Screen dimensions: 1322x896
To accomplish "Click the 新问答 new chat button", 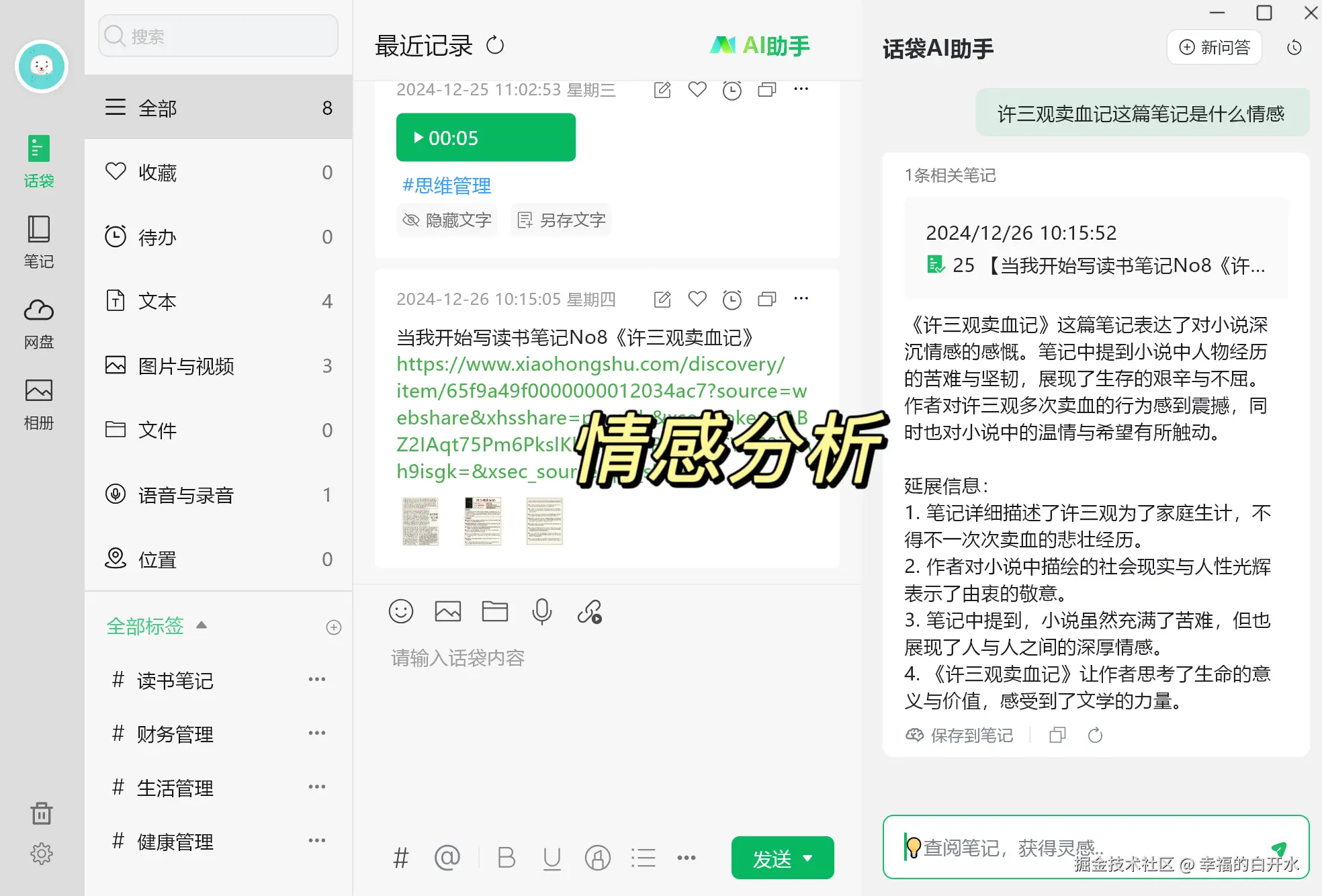I will (1215, 48).
